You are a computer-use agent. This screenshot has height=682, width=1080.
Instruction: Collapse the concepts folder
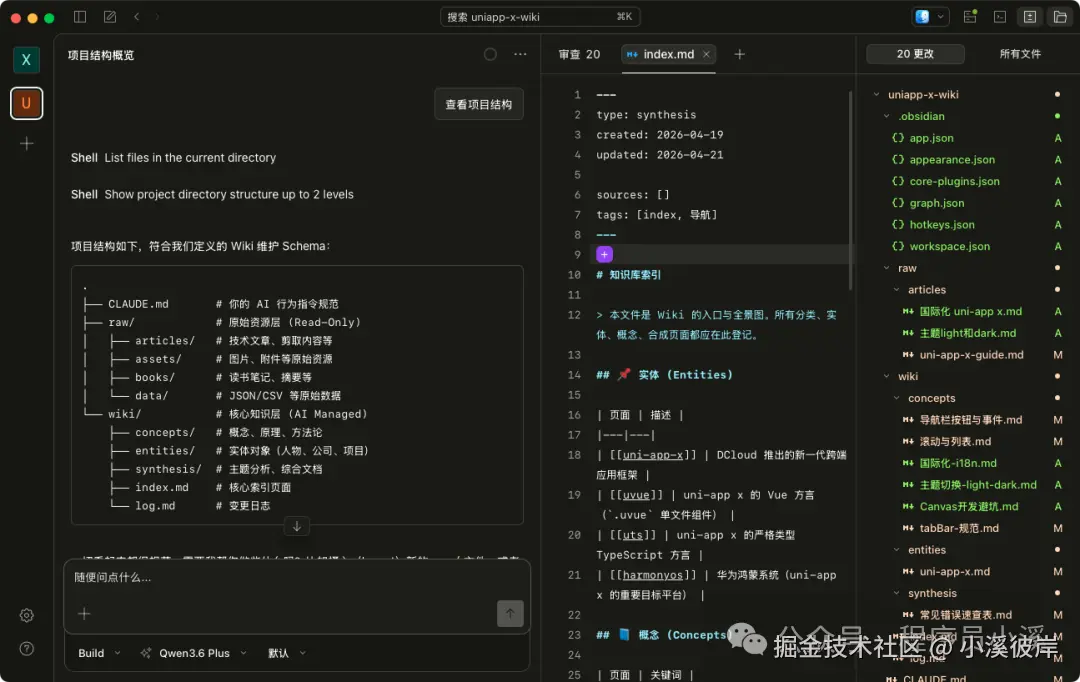[896, 398]
